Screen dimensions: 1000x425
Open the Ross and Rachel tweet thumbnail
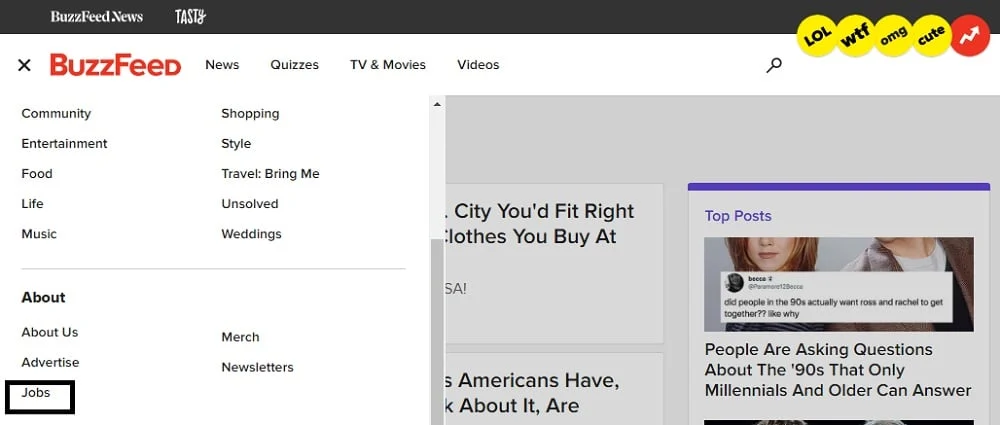[x=838, y=284]
